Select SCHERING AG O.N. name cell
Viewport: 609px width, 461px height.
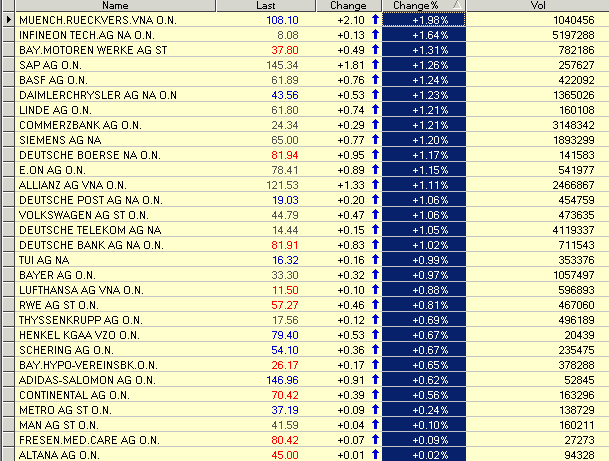(66, 350)
